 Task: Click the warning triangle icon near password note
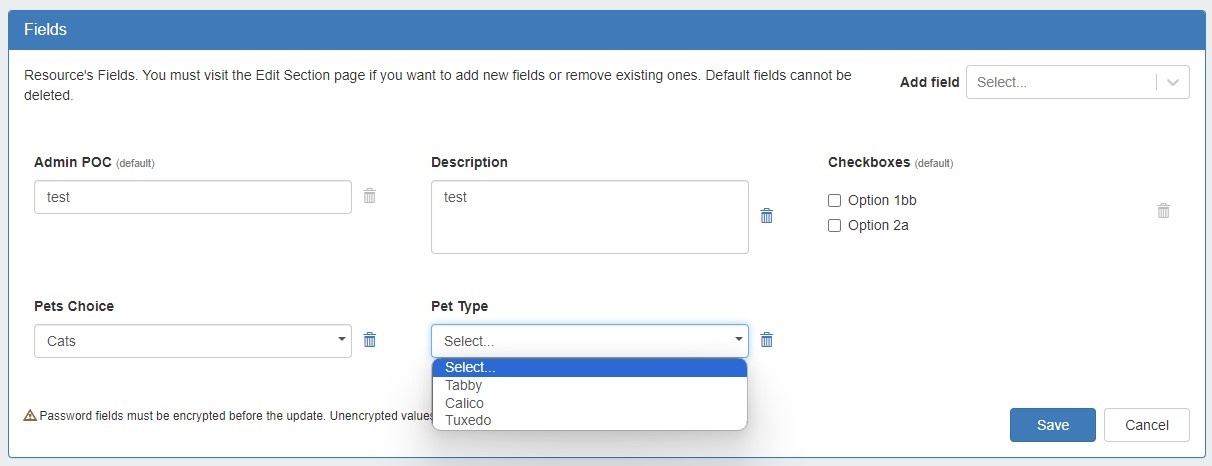coord(30,415)
